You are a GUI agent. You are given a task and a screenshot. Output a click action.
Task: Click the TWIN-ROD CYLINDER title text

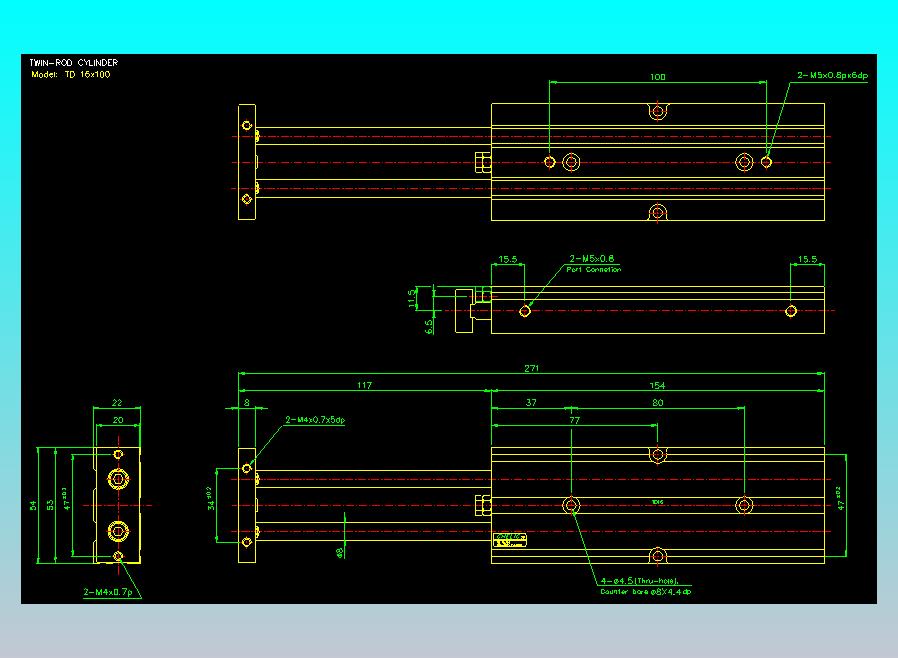pos(74,62)
